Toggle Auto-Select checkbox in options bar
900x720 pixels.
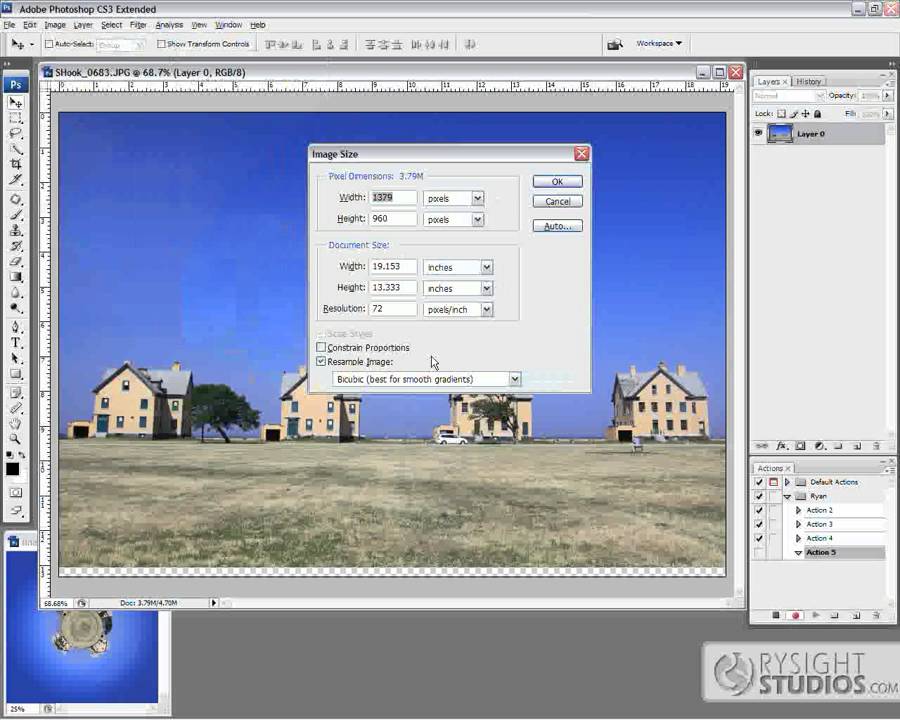(x=49, y=44)
